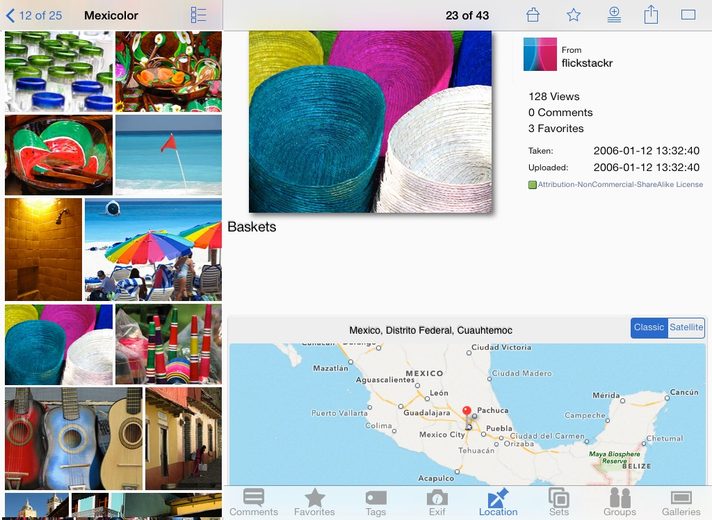Open the flickstackr username link
Screen dimensions: 712x520
click(587, 63)
